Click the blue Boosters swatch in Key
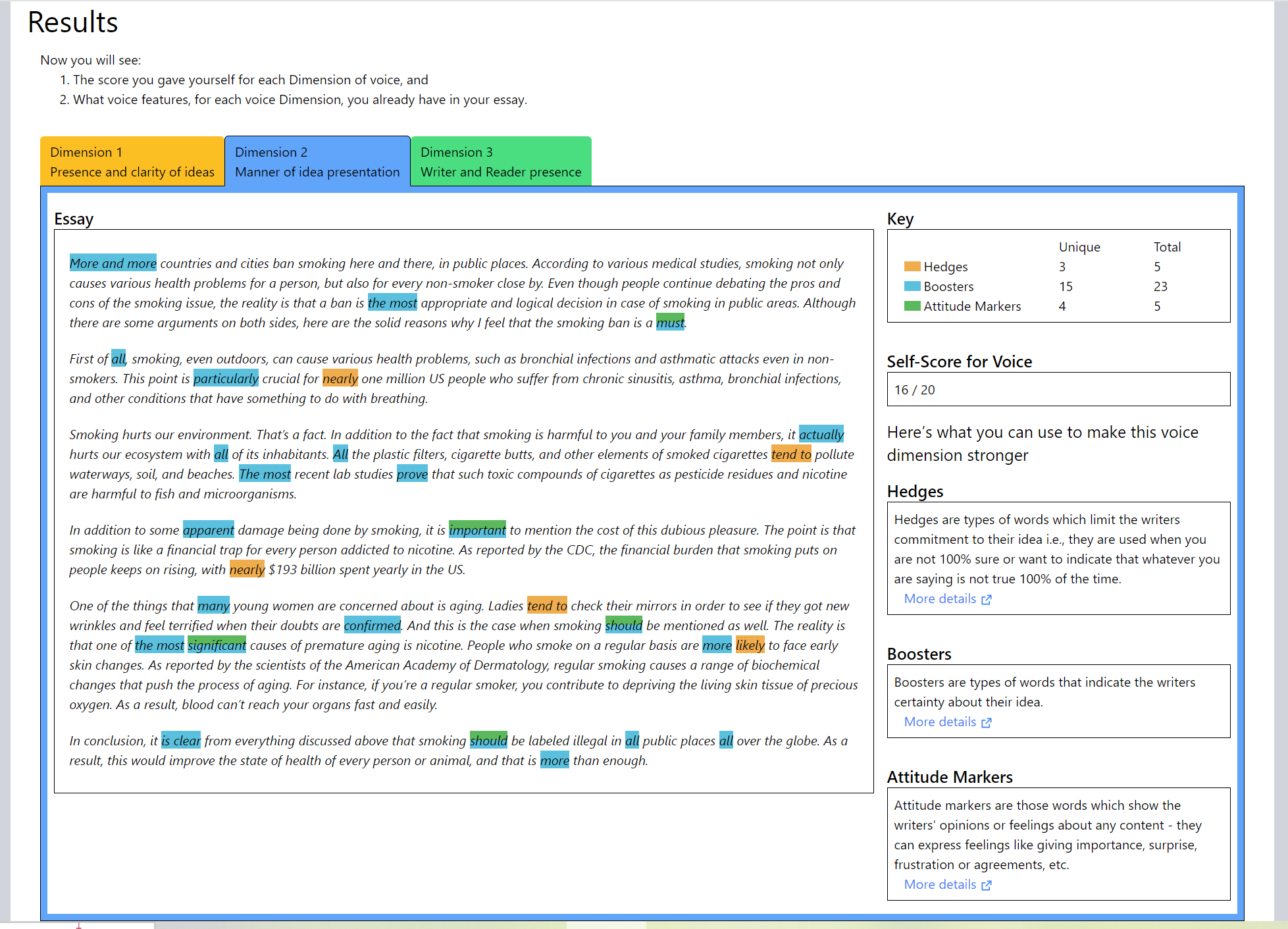 pyautogui.click(x=912, y=286)
